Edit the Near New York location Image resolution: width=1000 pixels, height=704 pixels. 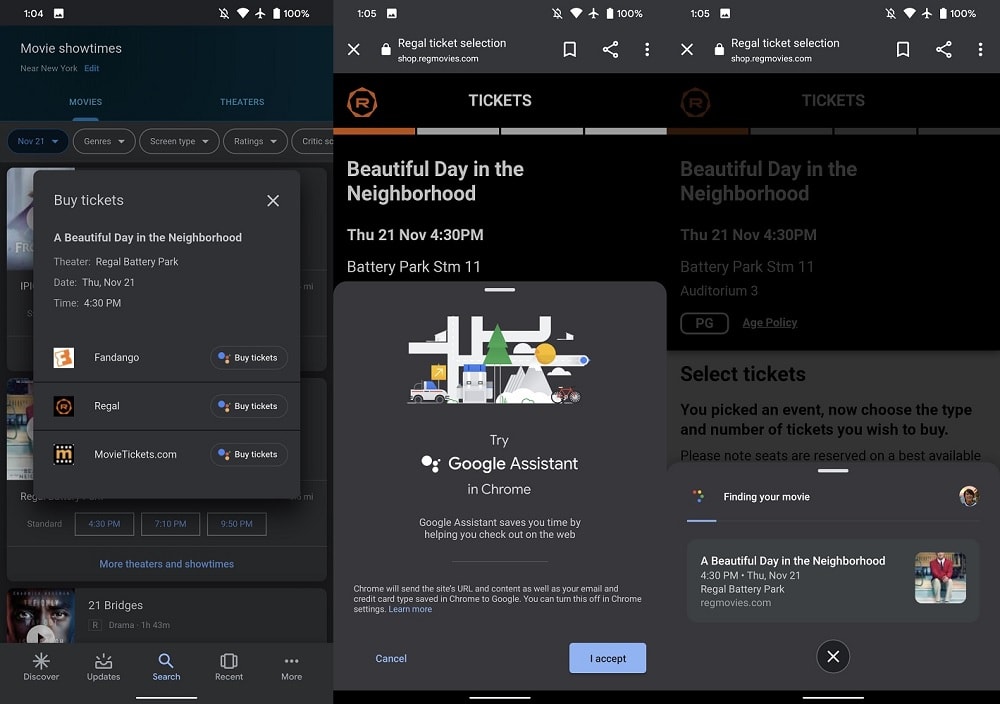coord(92,68)
